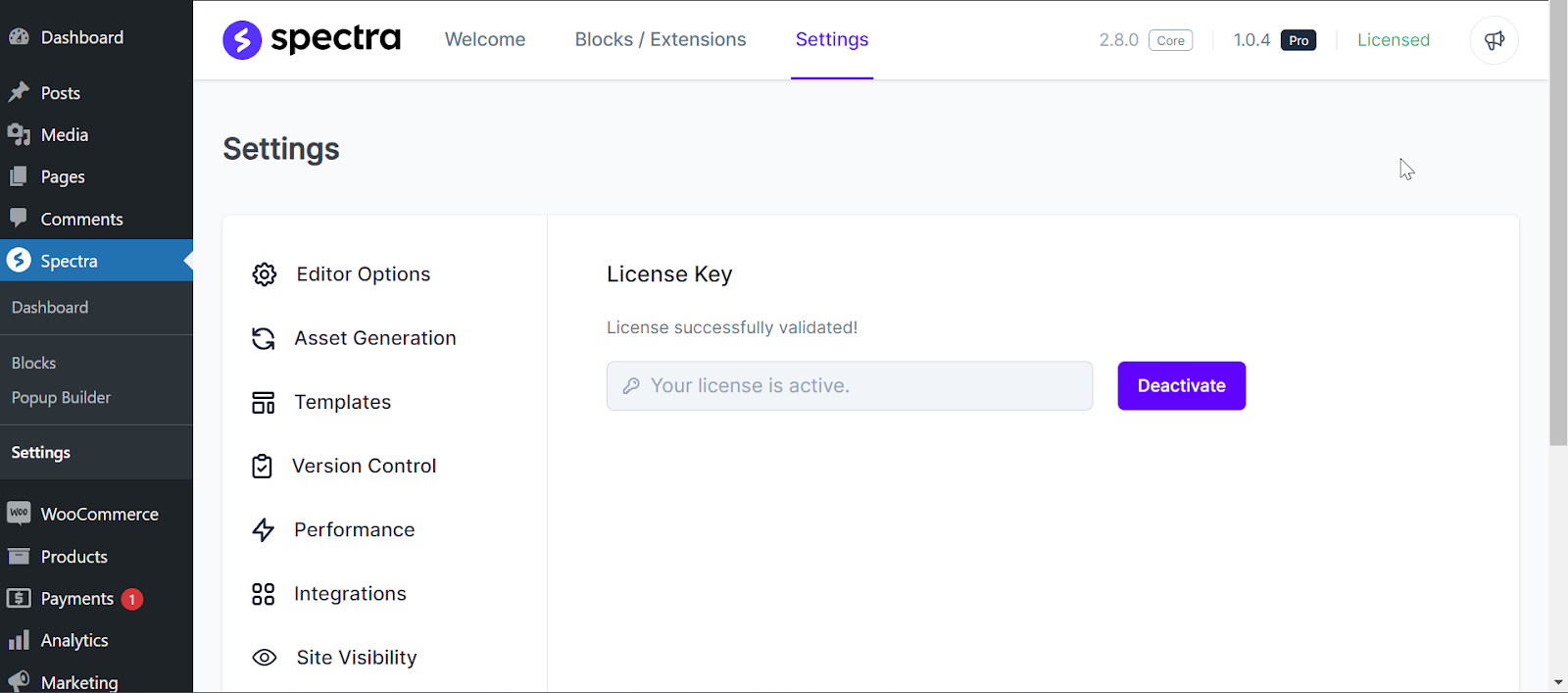Screen dimensions: 1568x693
Task: Click the megaphone announcements icon
Action: point(1494,40)
